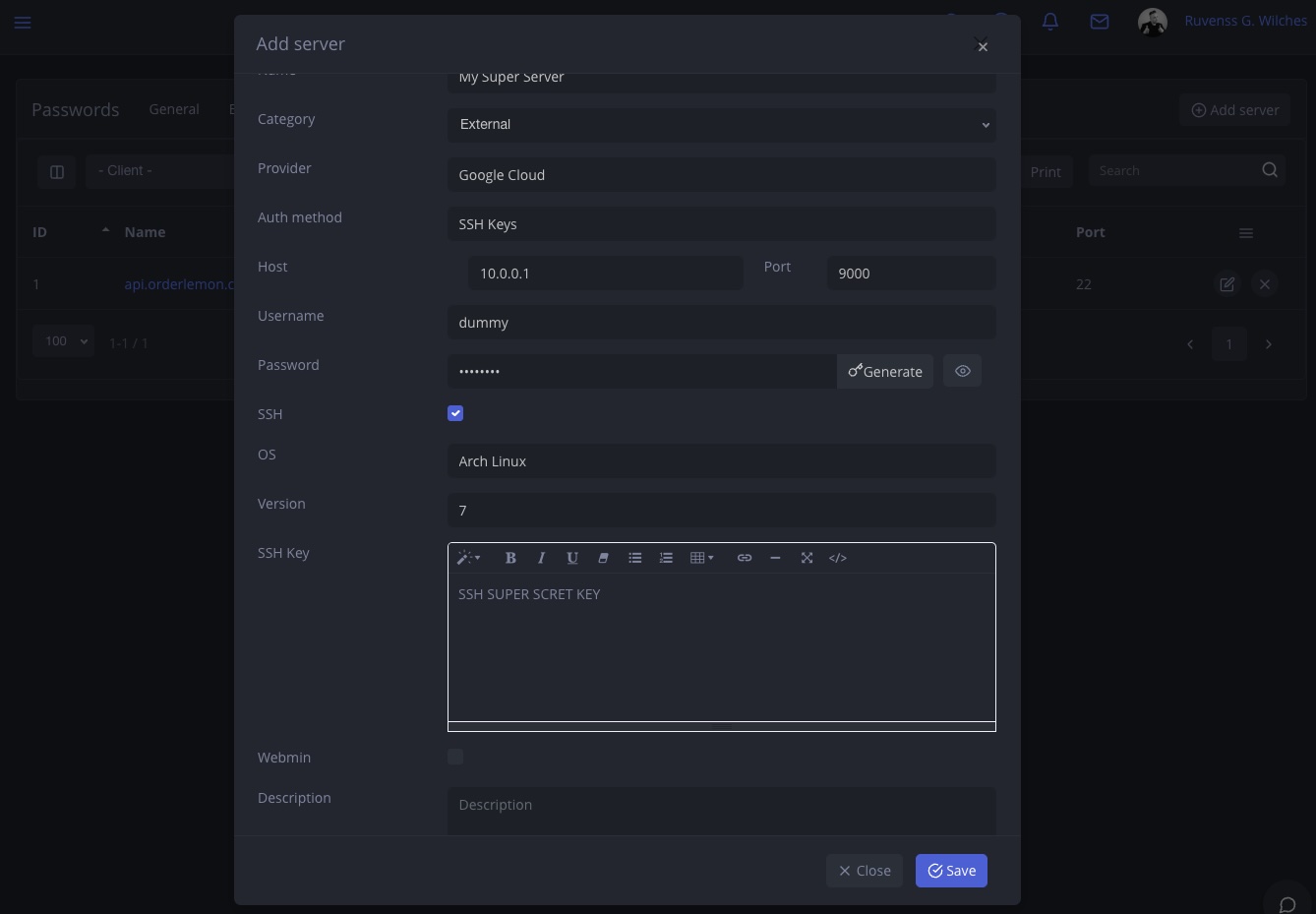Apply italic formatting in the SSH Key editor

[x=541, y=558]
